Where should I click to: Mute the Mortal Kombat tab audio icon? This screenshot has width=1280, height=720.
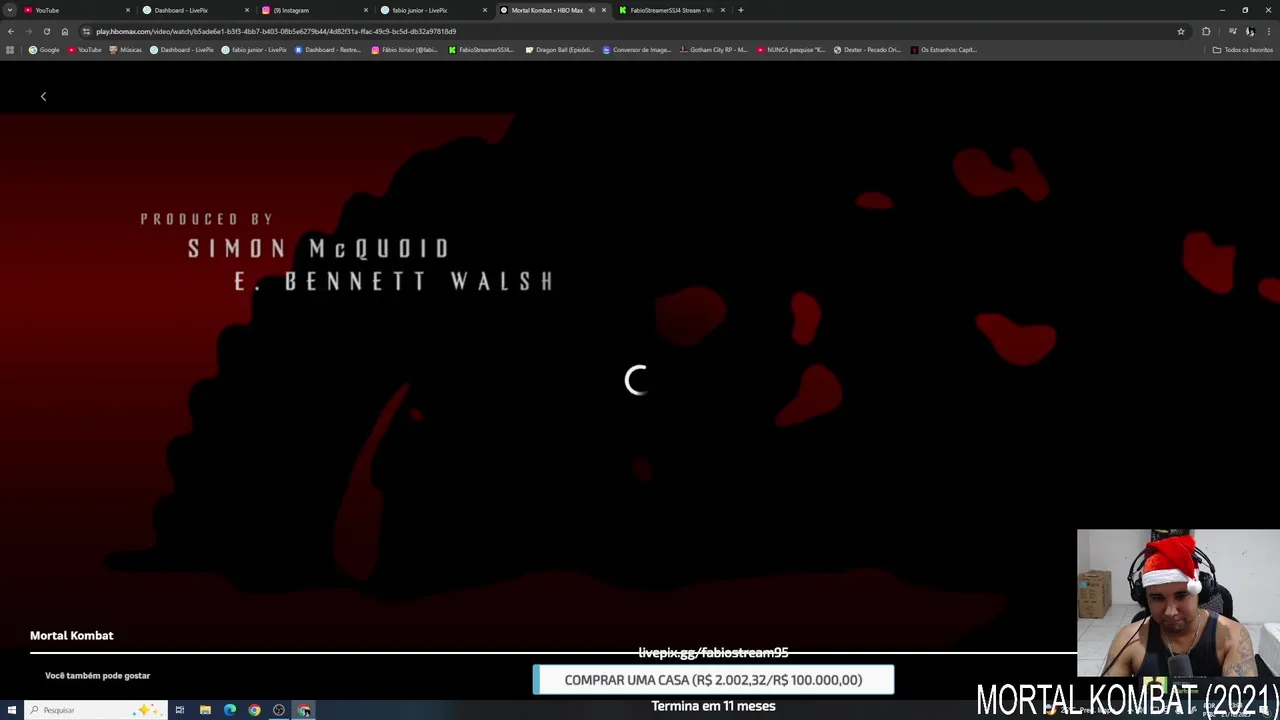pos(592,10)
